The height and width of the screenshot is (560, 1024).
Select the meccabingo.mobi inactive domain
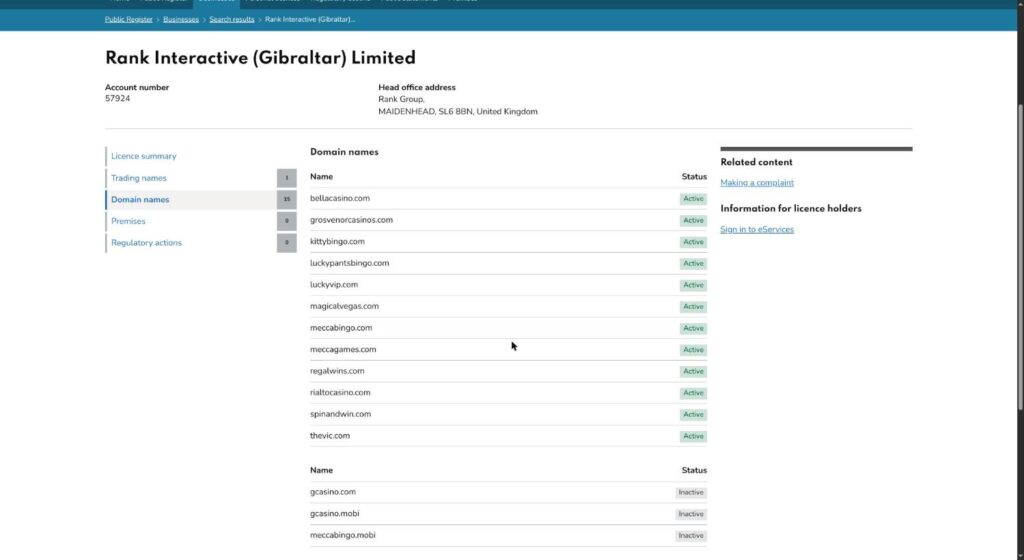coord(343,535)
